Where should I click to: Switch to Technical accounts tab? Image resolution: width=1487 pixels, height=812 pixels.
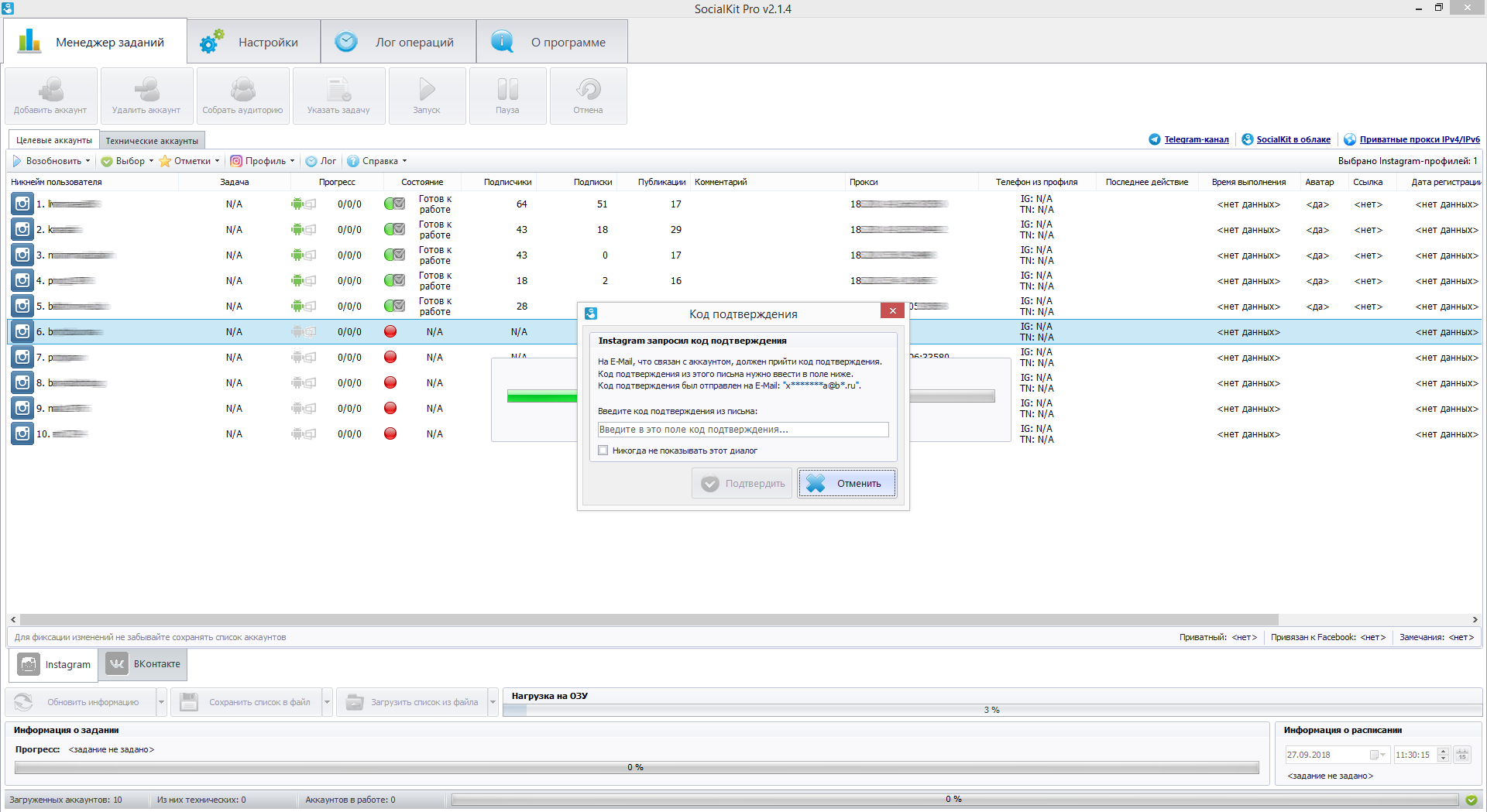[152, 141]
